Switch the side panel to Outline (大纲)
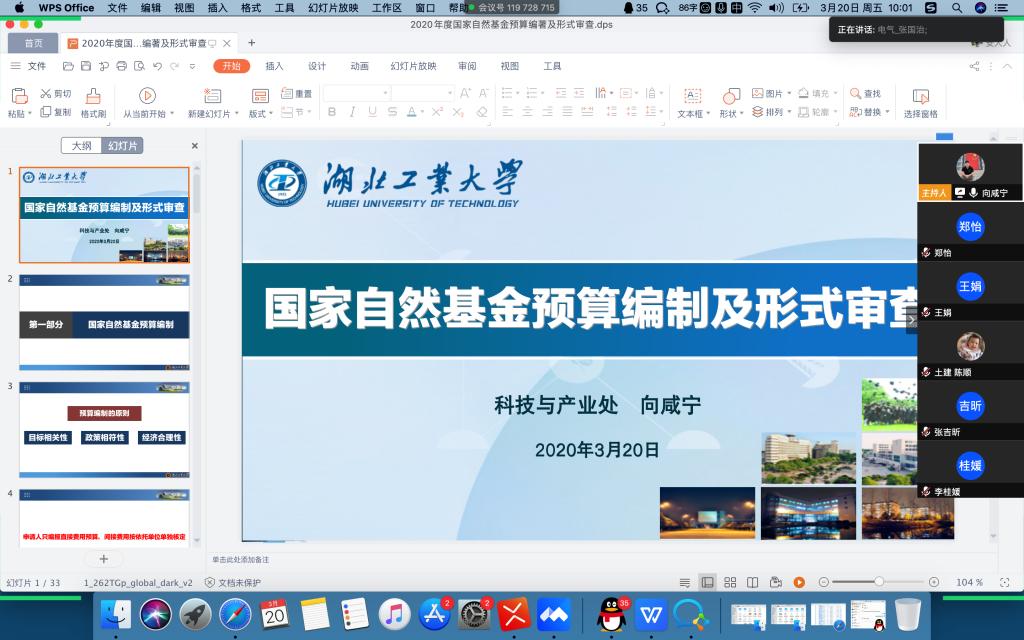Viewport: 1024px width, 640px height. (x=81, y=146)
